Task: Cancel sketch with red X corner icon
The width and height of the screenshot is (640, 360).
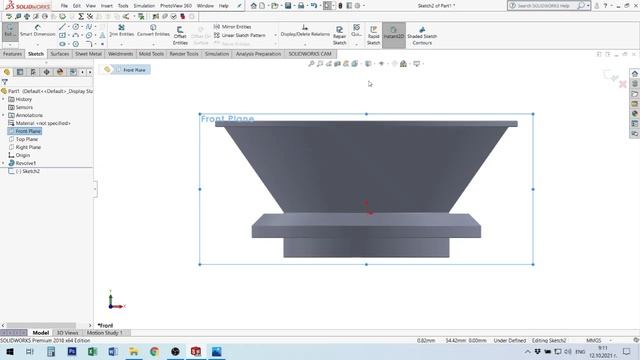Action: coord(622,84)
